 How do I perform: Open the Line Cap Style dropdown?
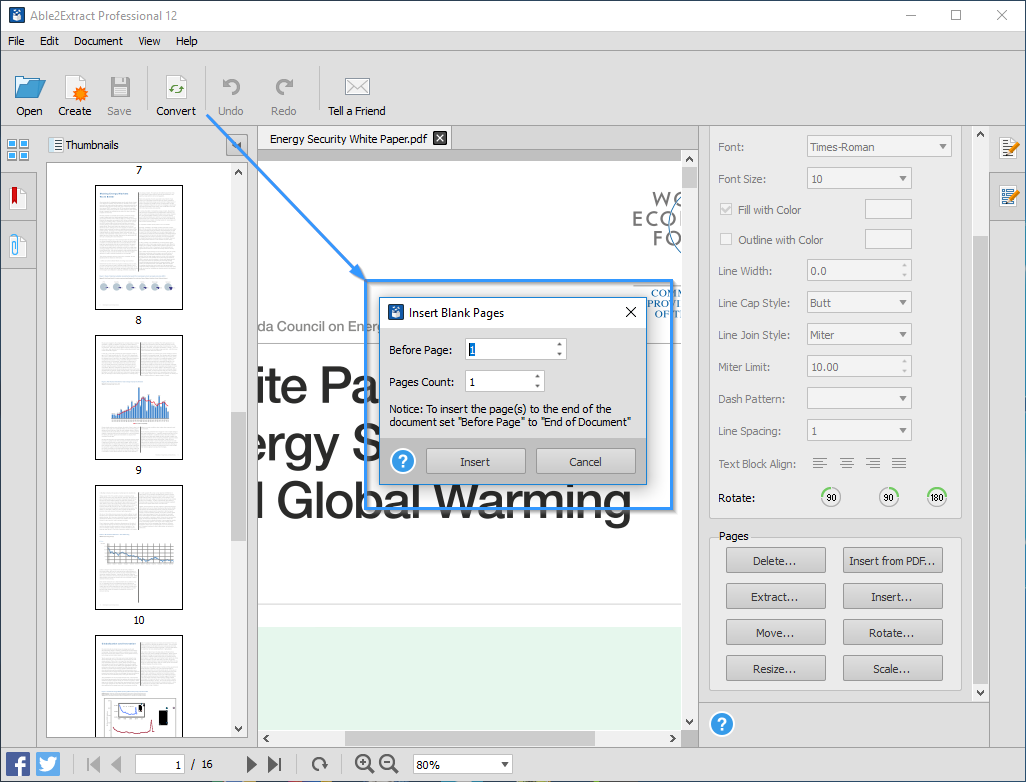[859, 303]
